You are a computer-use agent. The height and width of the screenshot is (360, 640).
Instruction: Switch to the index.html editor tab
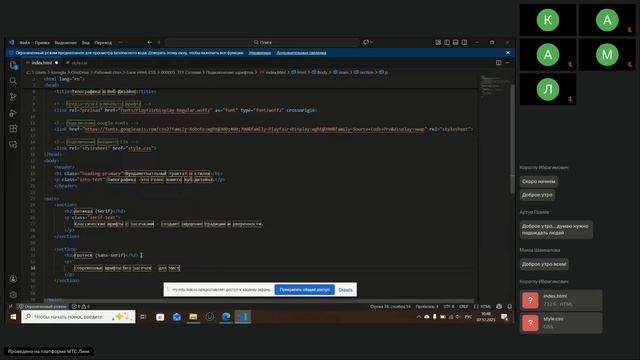[42, 63]
